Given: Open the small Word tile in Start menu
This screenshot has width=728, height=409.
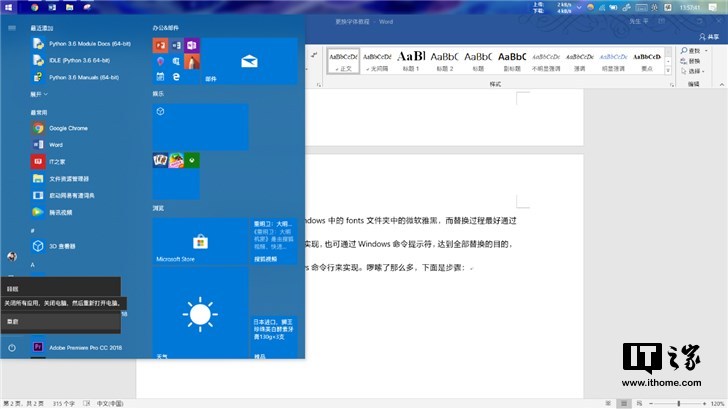Looking at the screenshot, I should point(176,45).
